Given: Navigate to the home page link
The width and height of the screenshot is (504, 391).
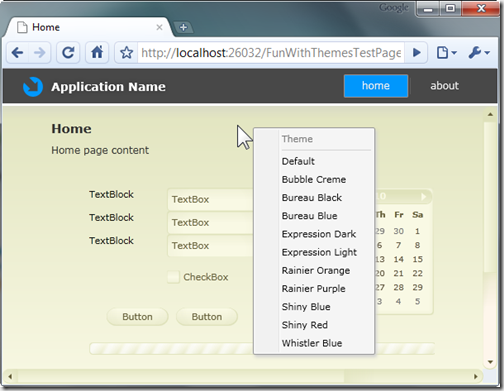Looking at the screenshot, I should click(376, 86).
